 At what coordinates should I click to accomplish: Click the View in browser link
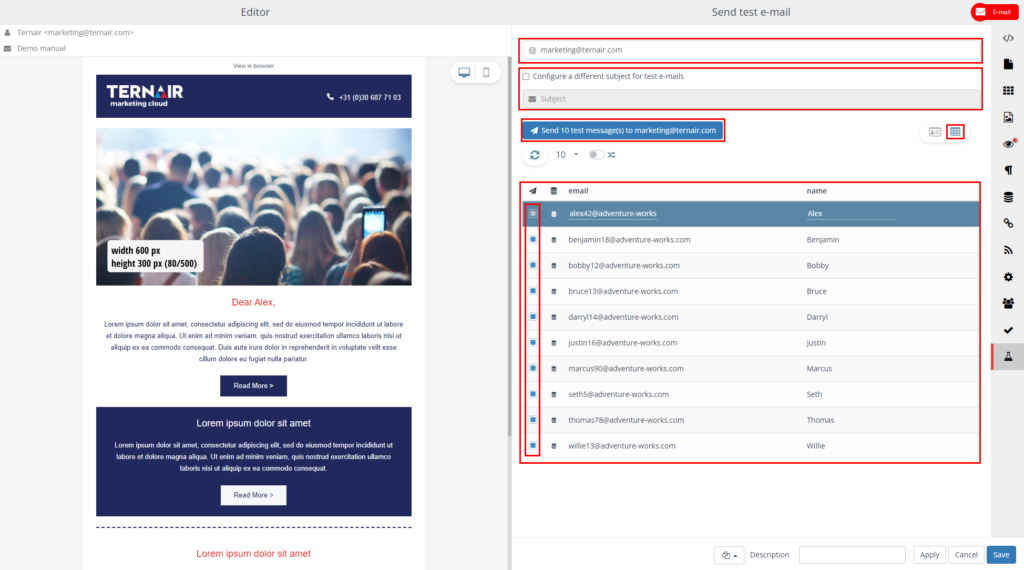tap(253, 66)
